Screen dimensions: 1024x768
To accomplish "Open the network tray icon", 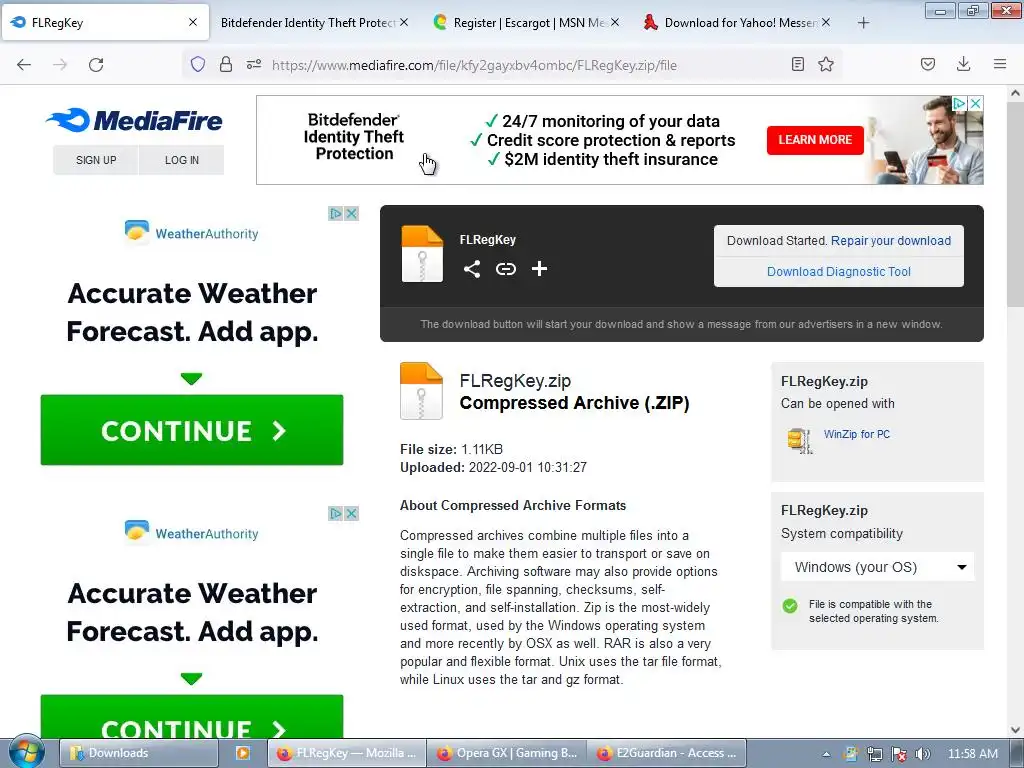I will (874, 754).
